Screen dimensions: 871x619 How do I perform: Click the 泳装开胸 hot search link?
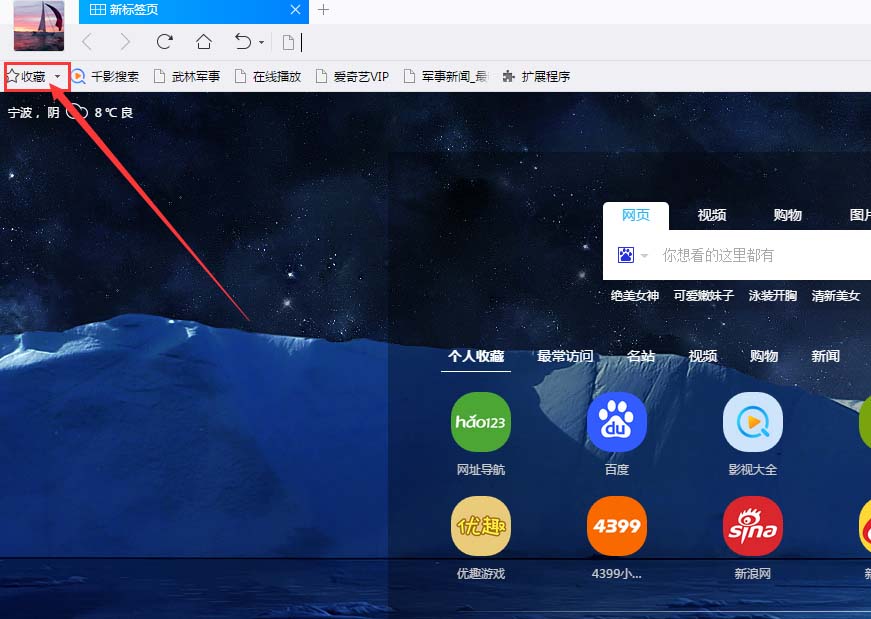click(x=773, y=296)
